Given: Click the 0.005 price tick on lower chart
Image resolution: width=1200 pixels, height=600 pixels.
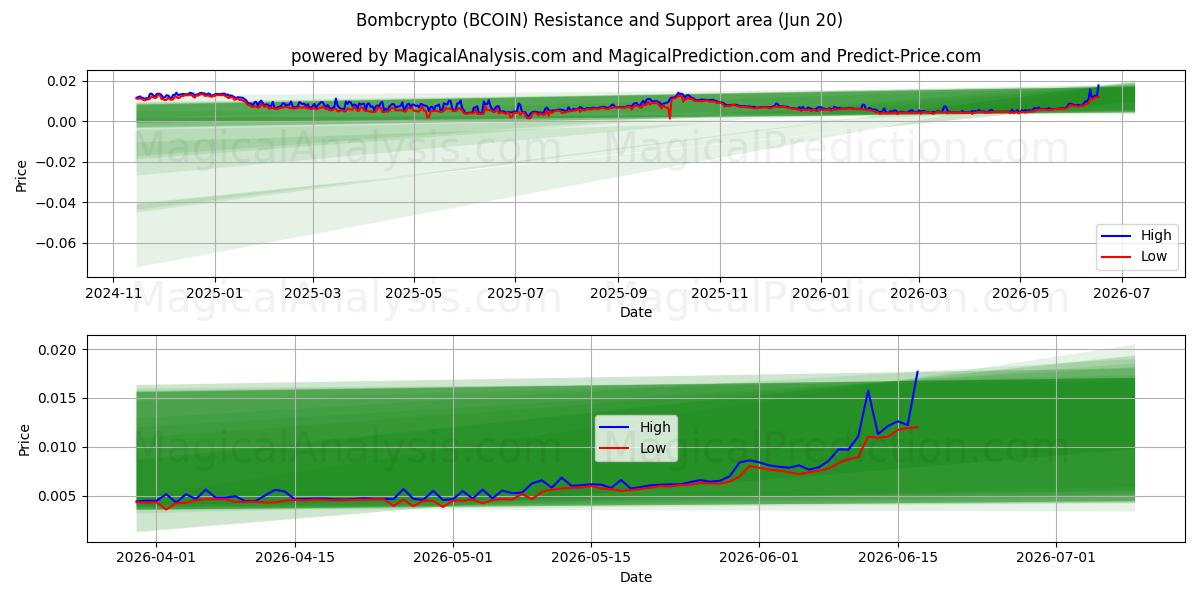Looking at the screenshot, I should (x=59, y=496).
